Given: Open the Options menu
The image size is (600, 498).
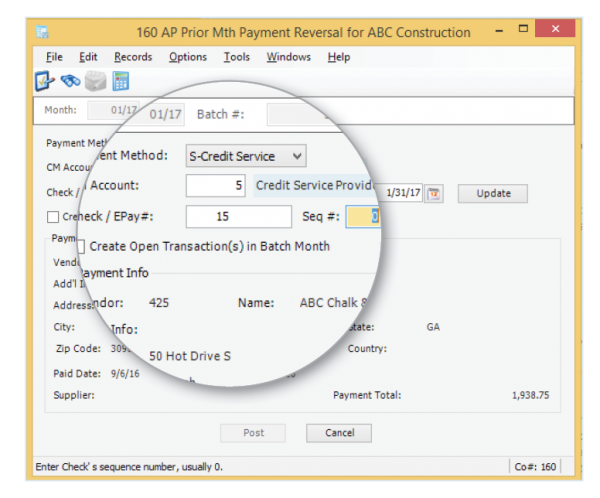Looking at the screenshot, I should (x=188, y=57).
